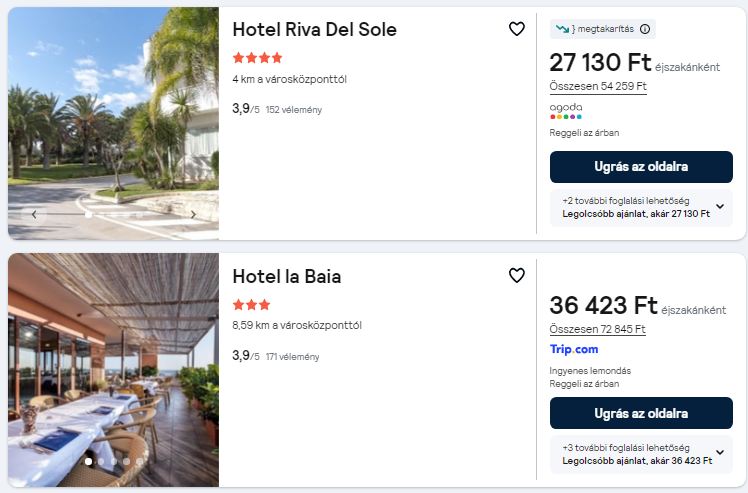Open Hotel la Baia title link
This screenshot has width=748, height=493.
[x=287, y=277]
